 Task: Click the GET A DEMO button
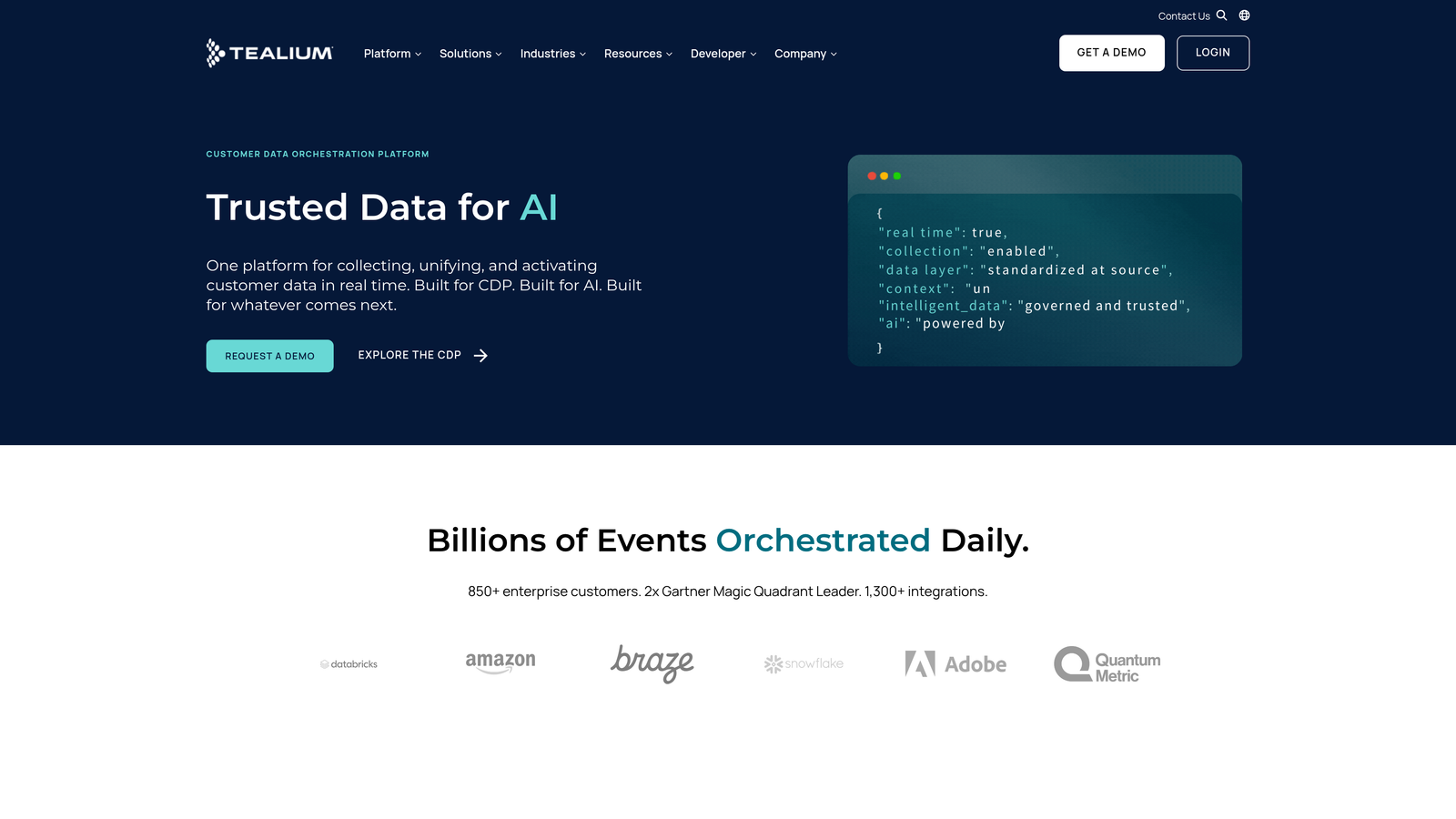pos(1111,53)
